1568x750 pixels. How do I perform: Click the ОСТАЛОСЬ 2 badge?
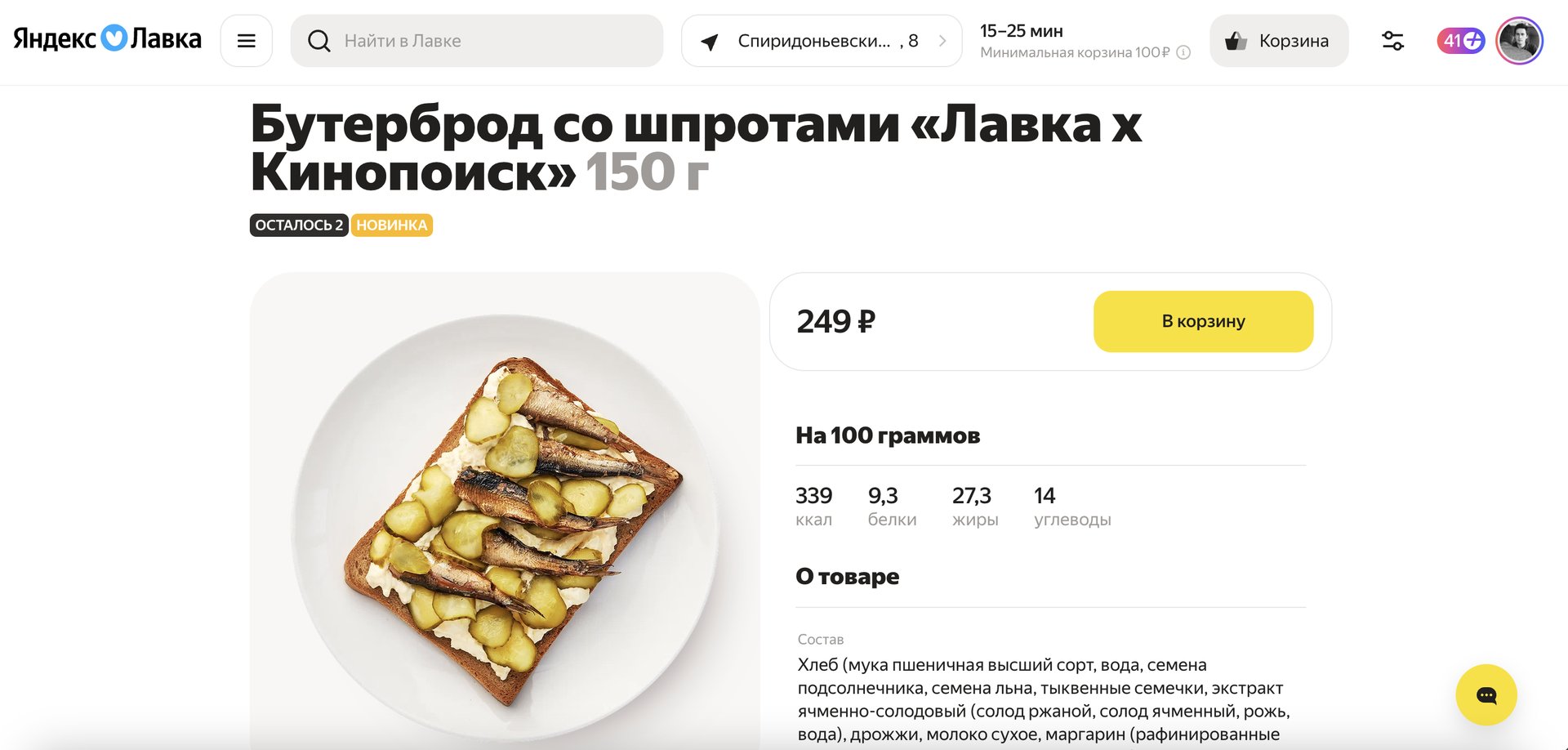coord(299,225)
